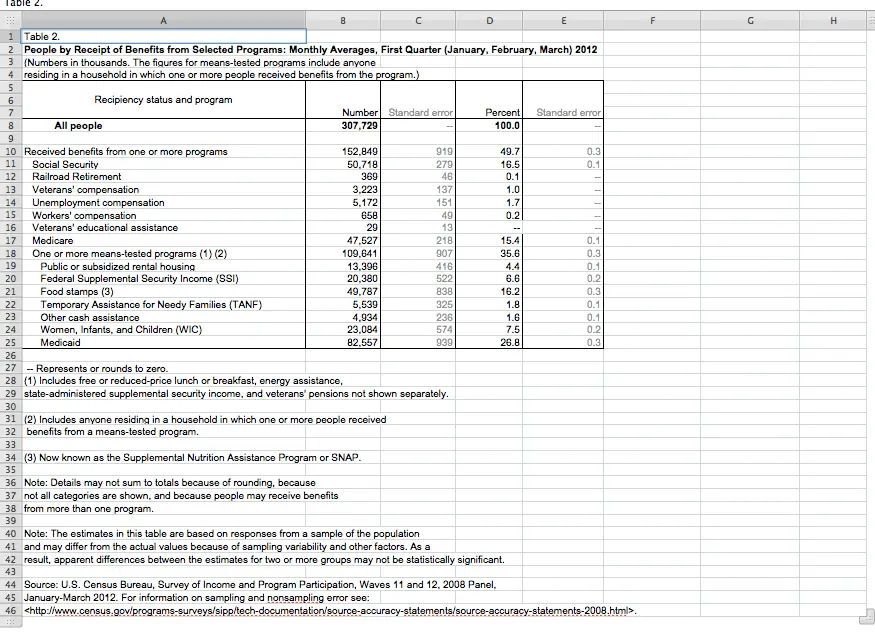
Task: Click the 'Recipiency status and program' header cell
Action: 163,99
